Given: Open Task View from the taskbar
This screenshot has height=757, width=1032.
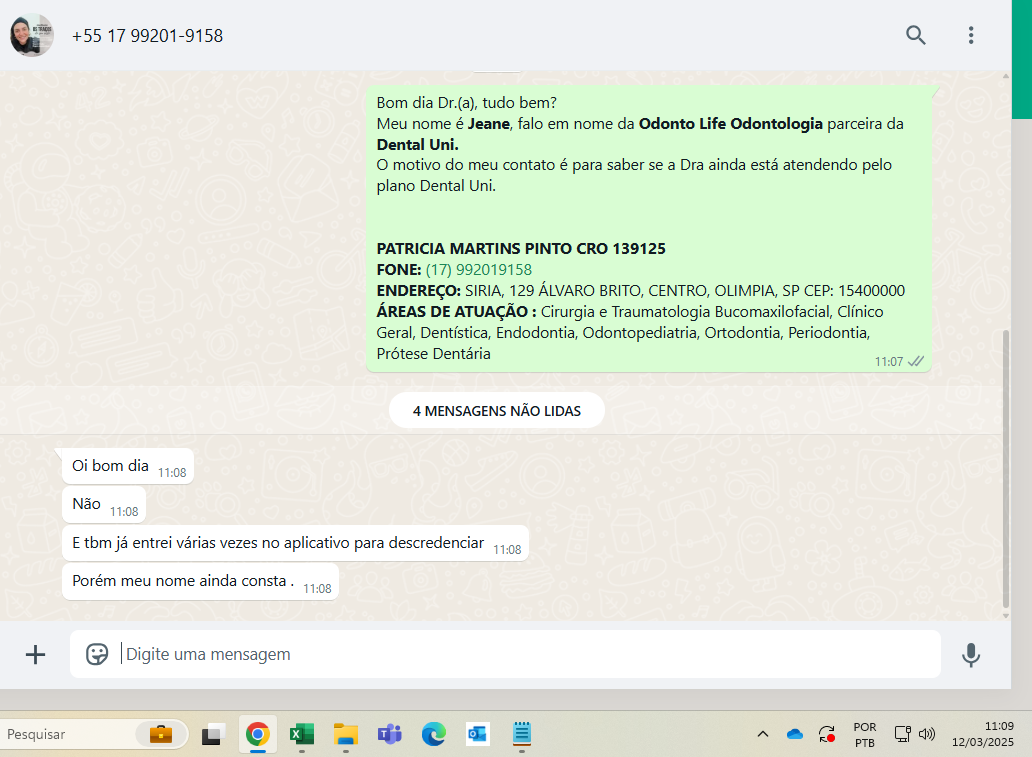Looking at the screenshot, I should 213,734.
